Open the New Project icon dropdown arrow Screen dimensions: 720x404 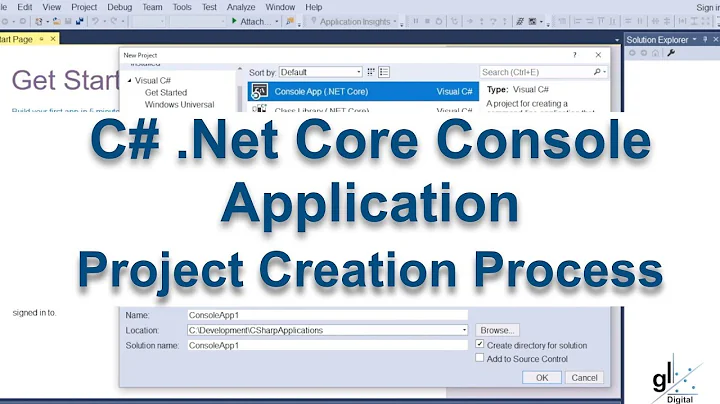click(x=47, y=21)
